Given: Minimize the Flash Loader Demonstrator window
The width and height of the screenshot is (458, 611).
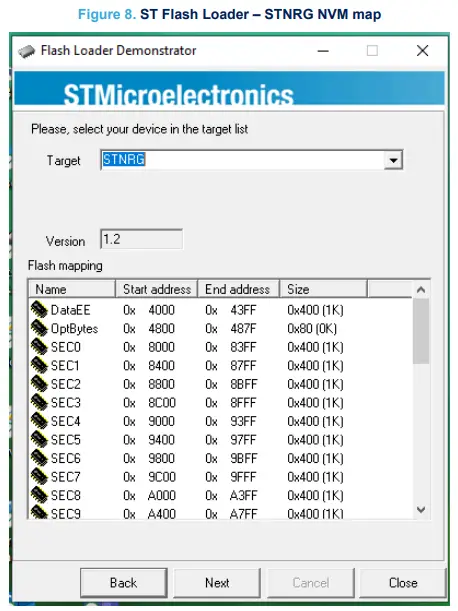Looking at the screenshot, I should pos(323,51).
